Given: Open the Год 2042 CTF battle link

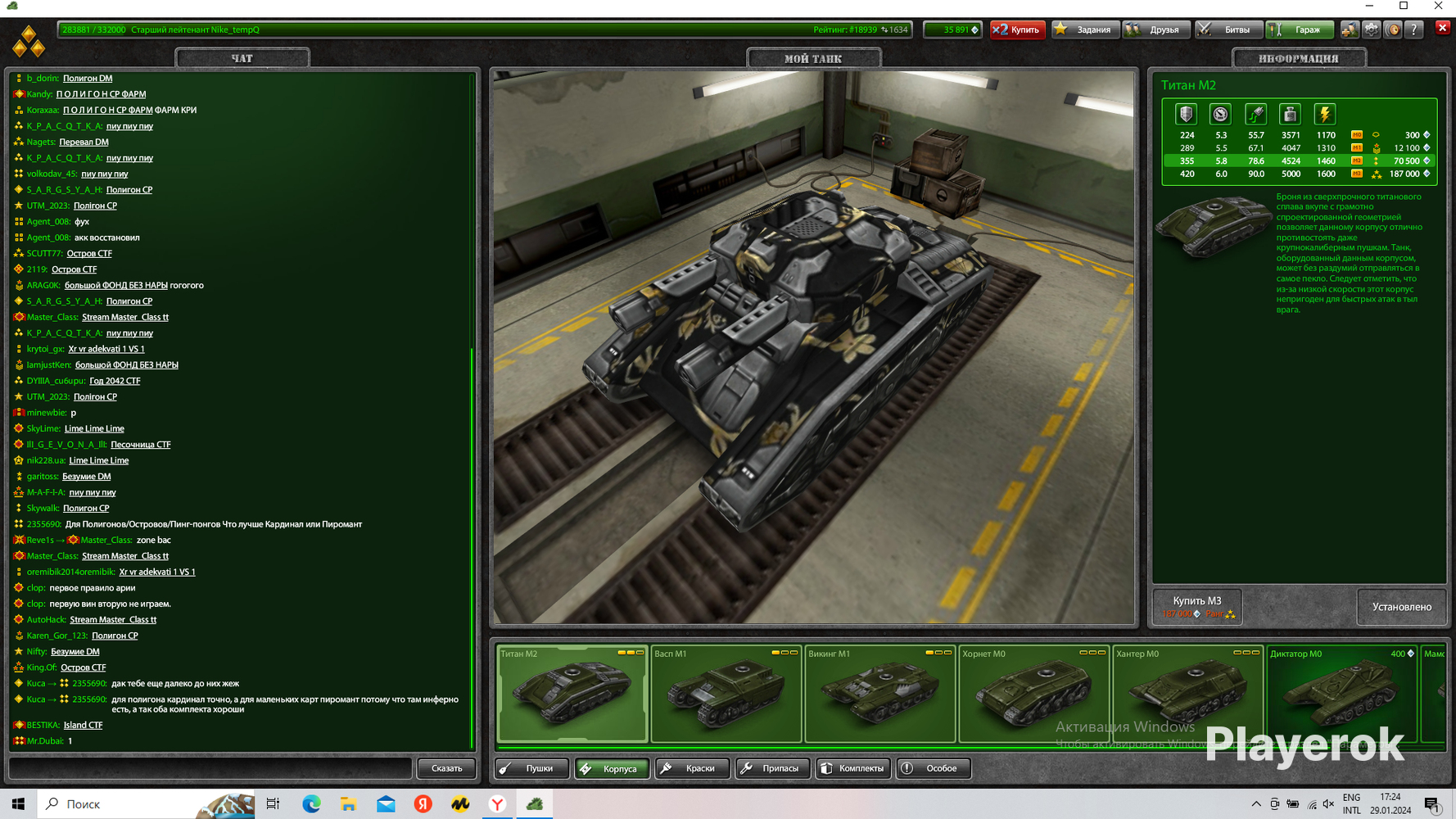Looking at the screenshot, I should [x=115, y=381].
